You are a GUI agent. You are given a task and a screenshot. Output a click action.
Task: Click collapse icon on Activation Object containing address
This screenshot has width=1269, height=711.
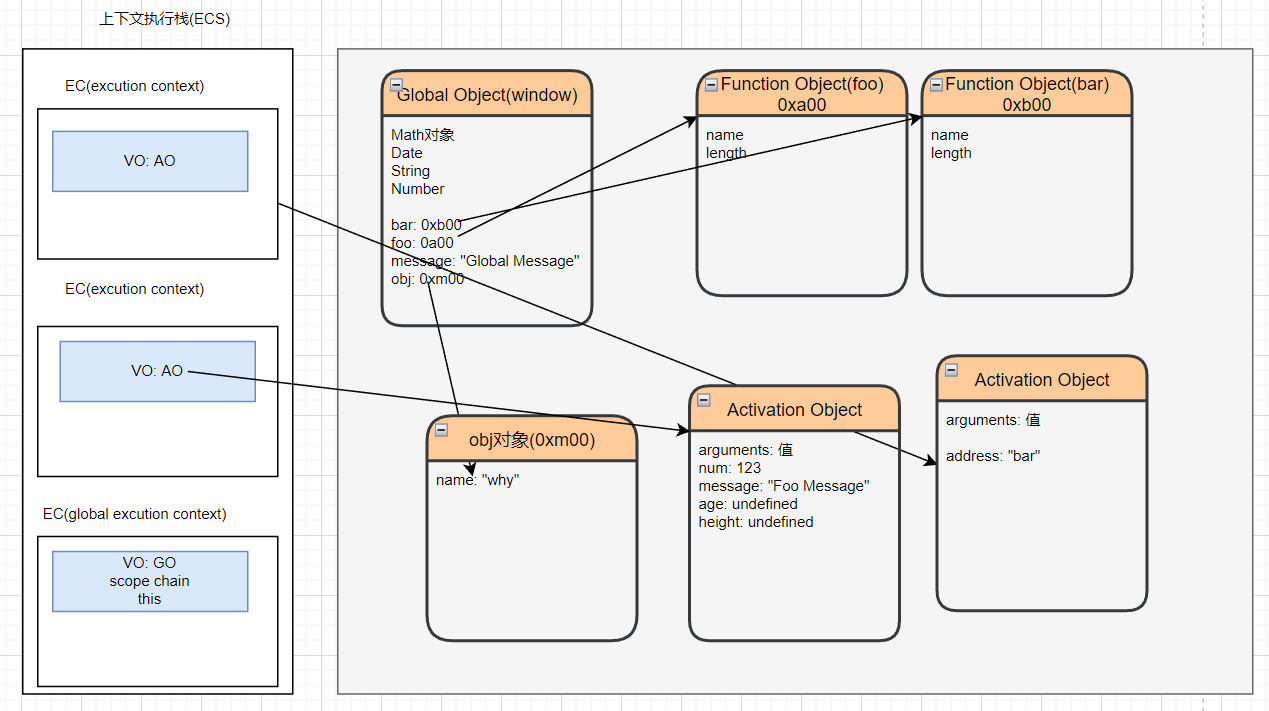coord(951,370)
